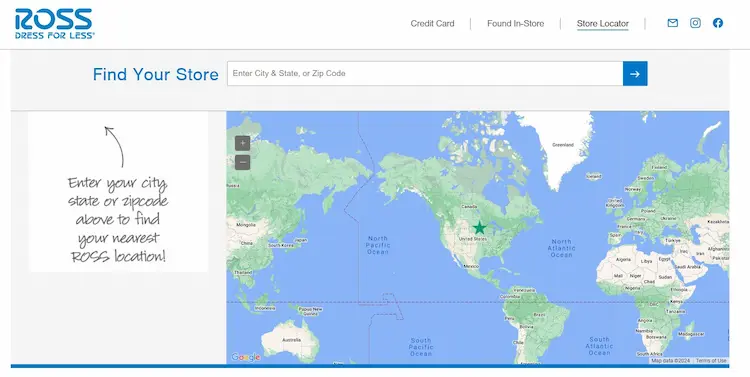This screenshot has height=377, width=750.
Task: Open the email envelope icon
Action: pyautogui.click(x=673, y=23)
